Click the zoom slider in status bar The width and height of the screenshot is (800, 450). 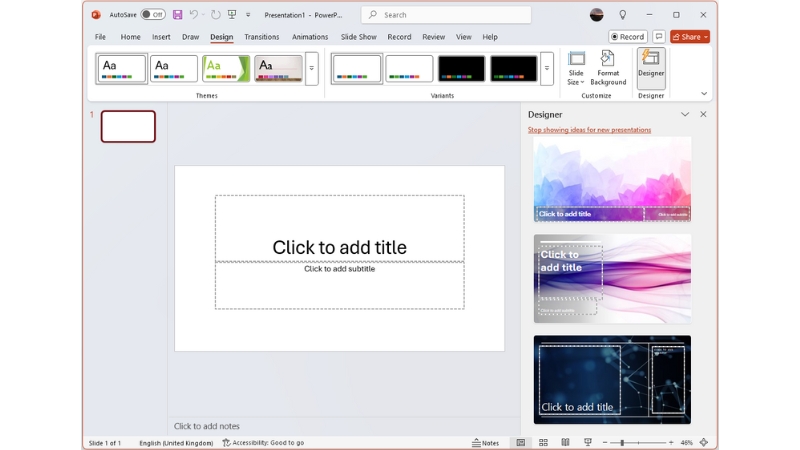click(x=623, y=442)
